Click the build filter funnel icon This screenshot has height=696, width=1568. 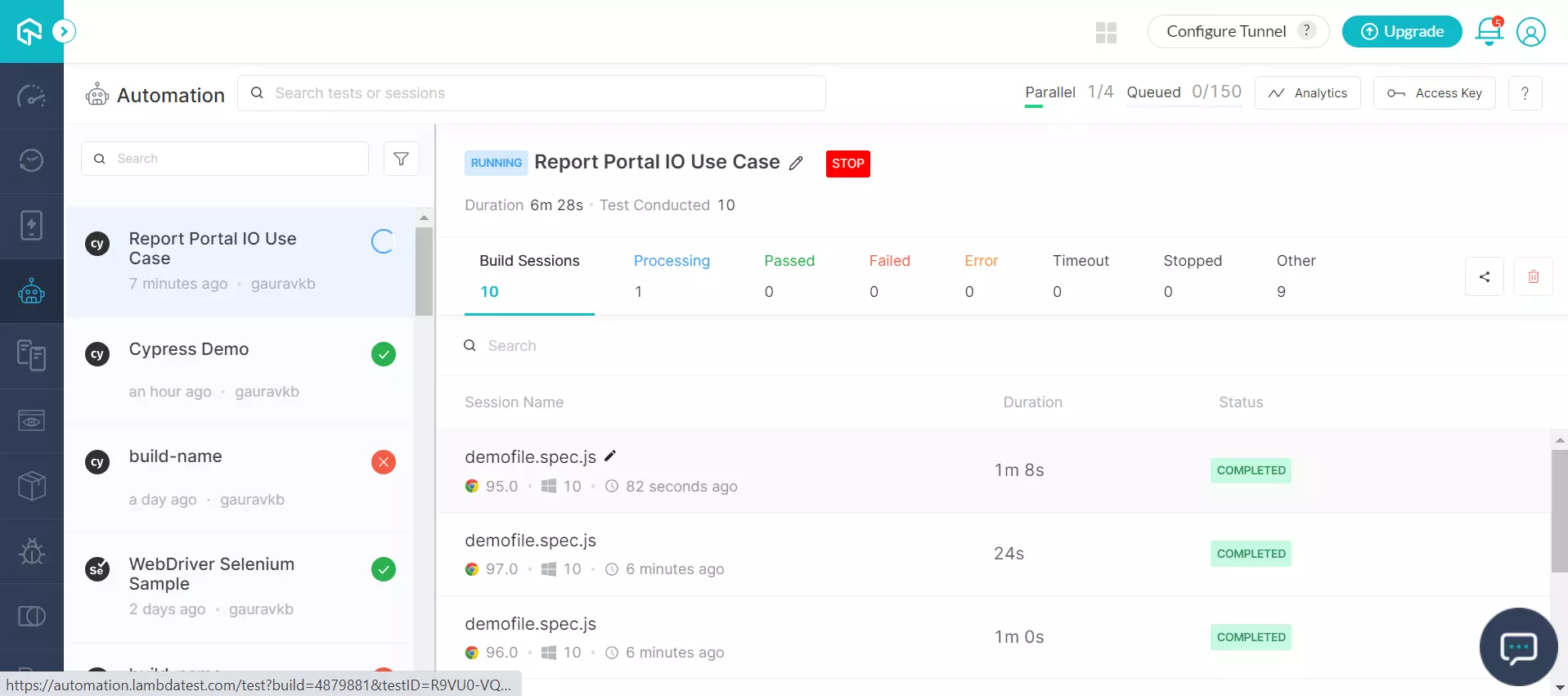[401, 159]
